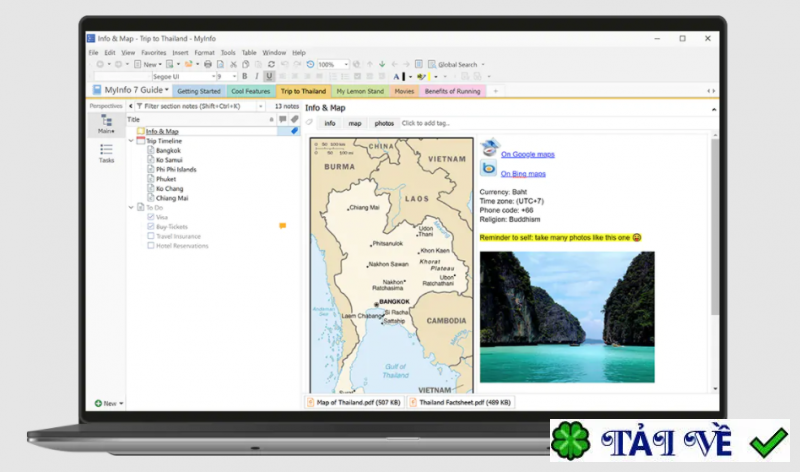Screen dimensions: 800x472
Task: Collapse the Info & Map note header chevron
Action: pos(714,109)
